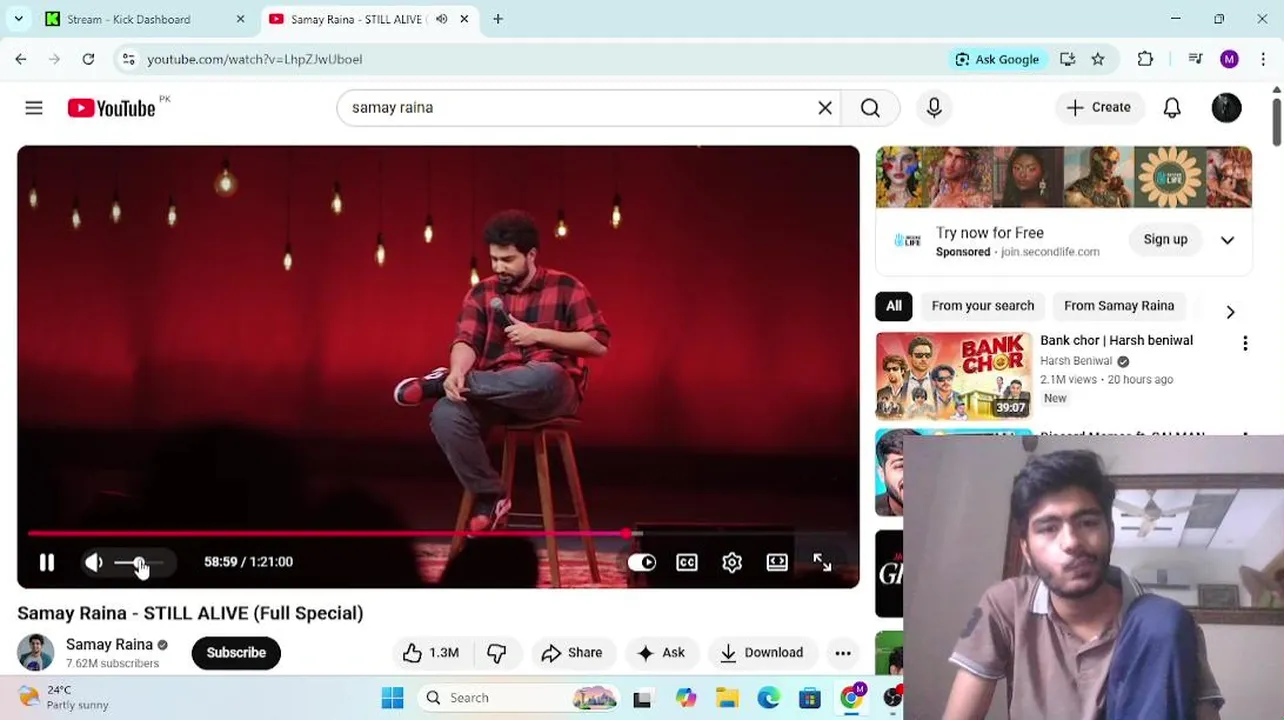Open a new browser tab
This screenshot has height=720, width=1284.
coord(498,19)
